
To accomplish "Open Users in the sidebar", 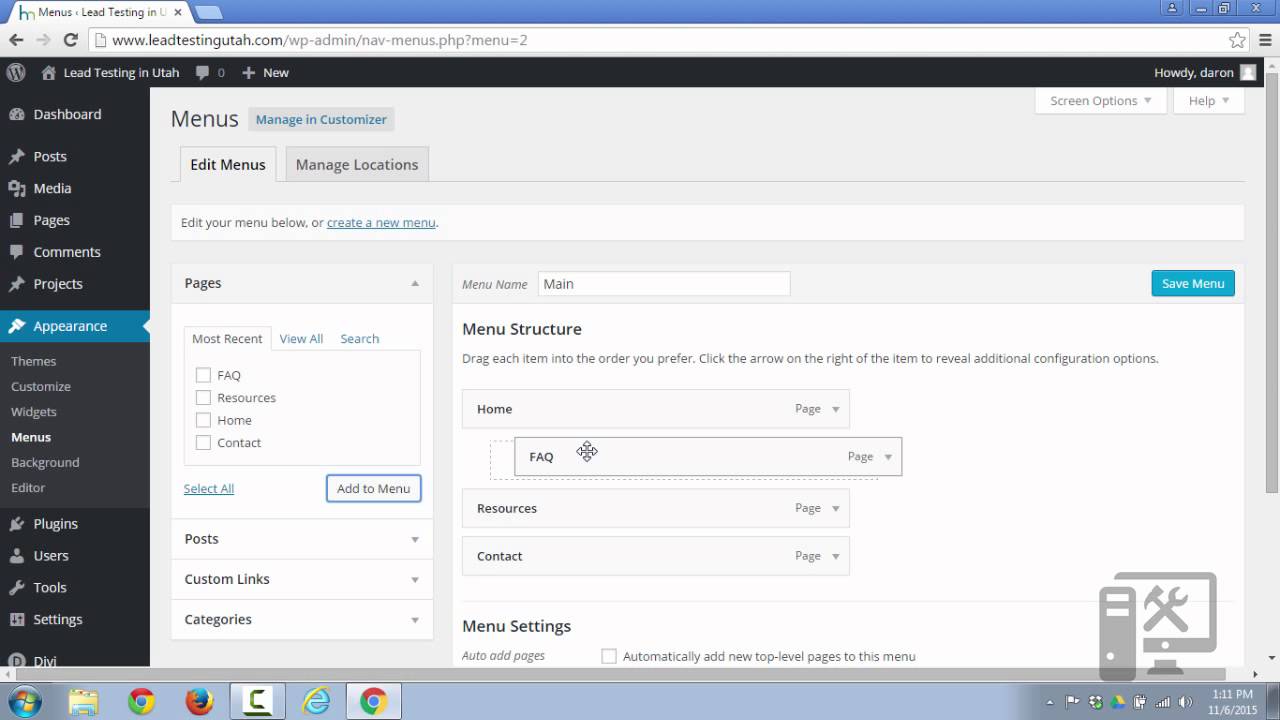I will click(x=51, y=555).
